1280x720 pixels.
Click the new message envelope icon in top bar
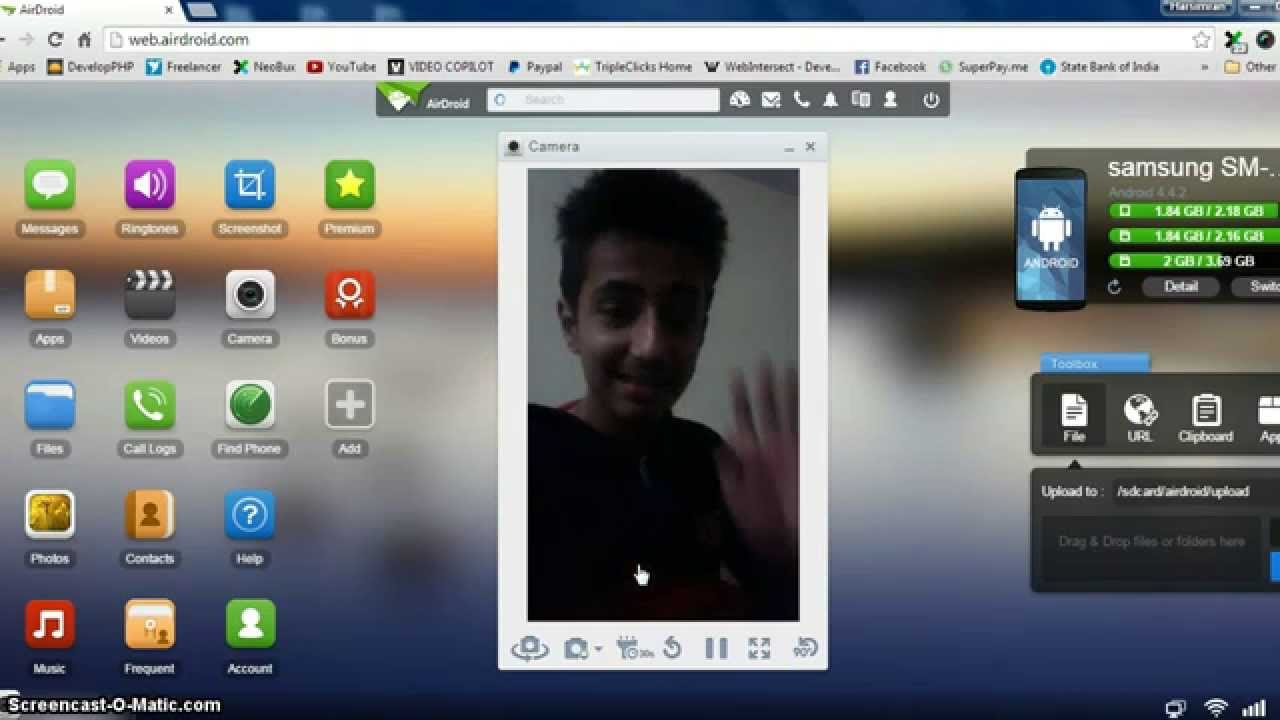pyautogui.click(x=771, y=100)
